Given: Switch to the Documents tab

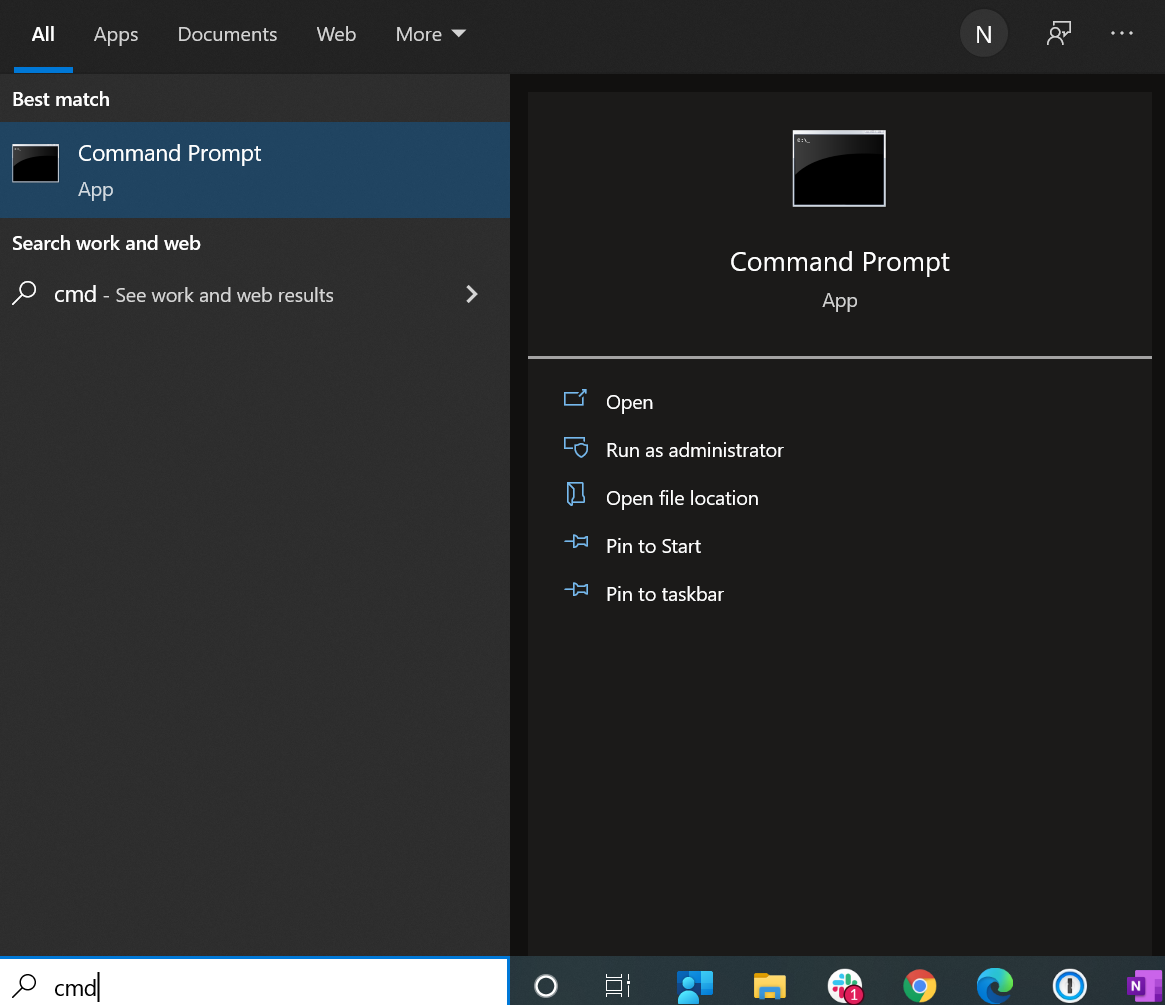Looking at the screenshot, I should coord(227,33).
